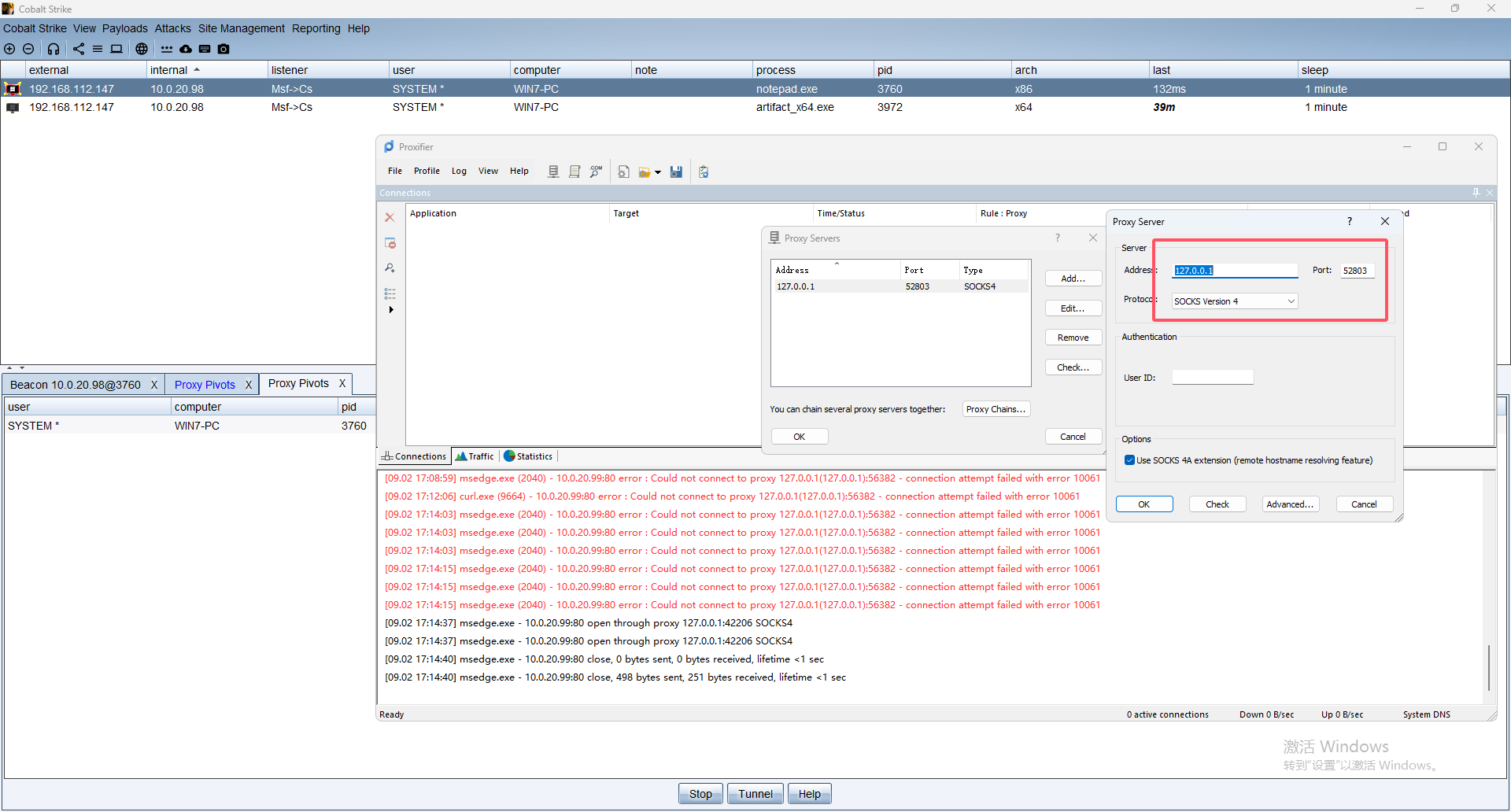Click the red X icon in Connections sidebar
This screenshot has width=1511, height=812.
click(x=390, y=217)
